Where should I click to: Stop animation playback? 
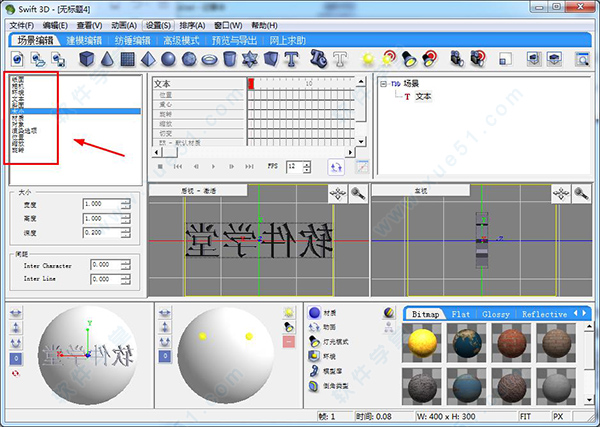point(161,166)
